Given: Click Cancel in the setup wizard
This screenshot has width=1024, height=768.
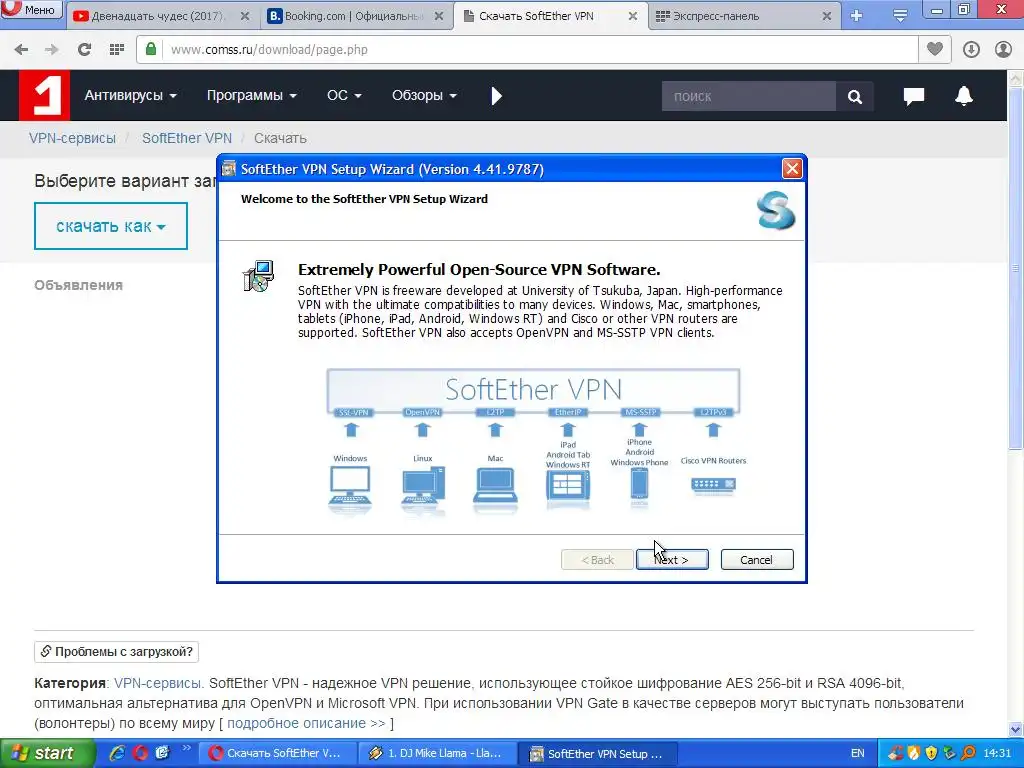Looking at the screenshot, I should [756, 560].
